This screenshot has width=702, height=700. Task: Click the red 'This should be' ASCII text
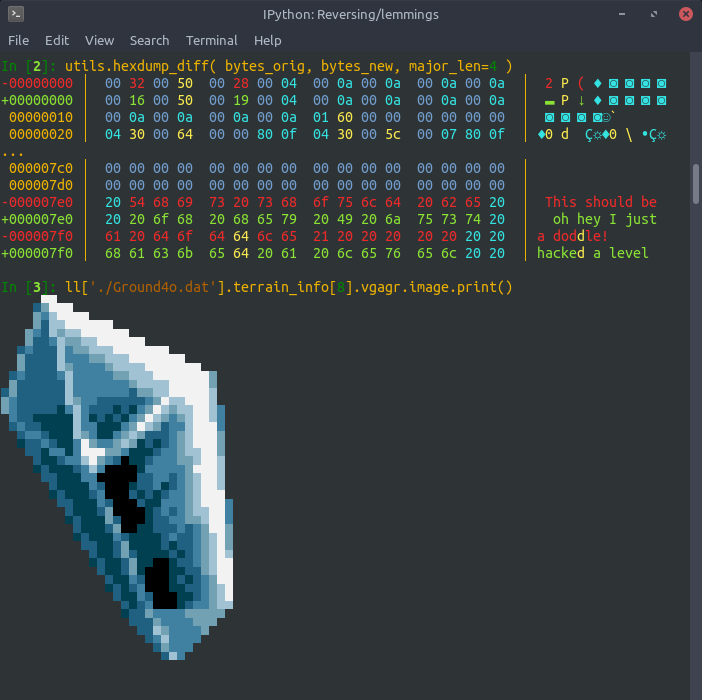coord(601,202)
